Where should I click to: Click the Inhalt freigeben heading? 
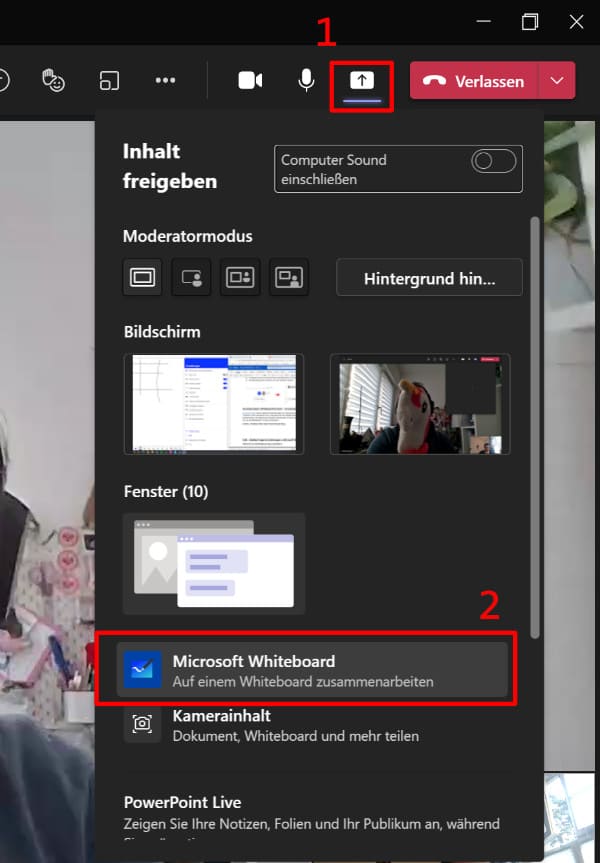click(x=170, y=166)
